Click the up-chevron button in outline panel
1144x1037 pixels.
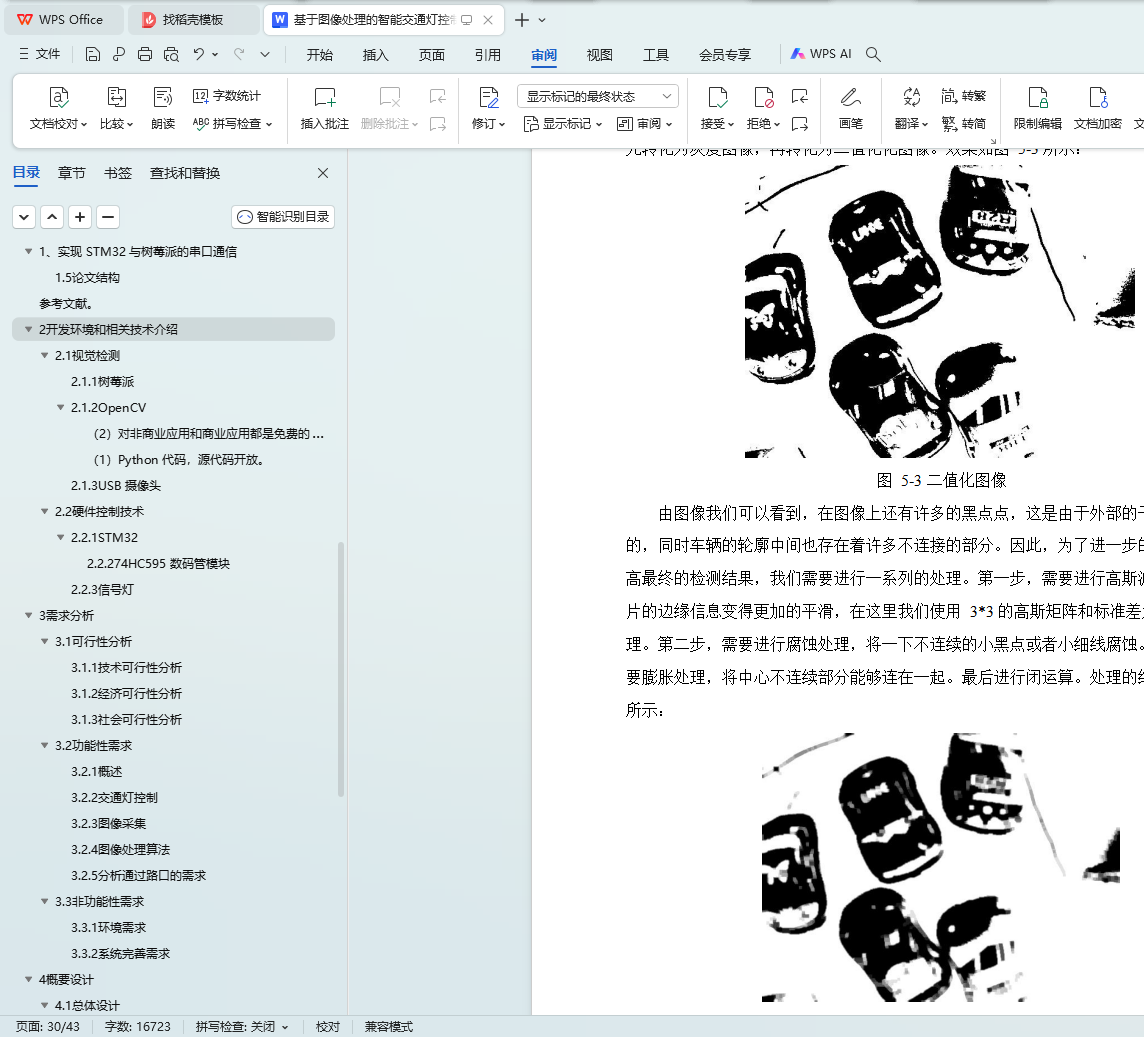coord(52,217)
